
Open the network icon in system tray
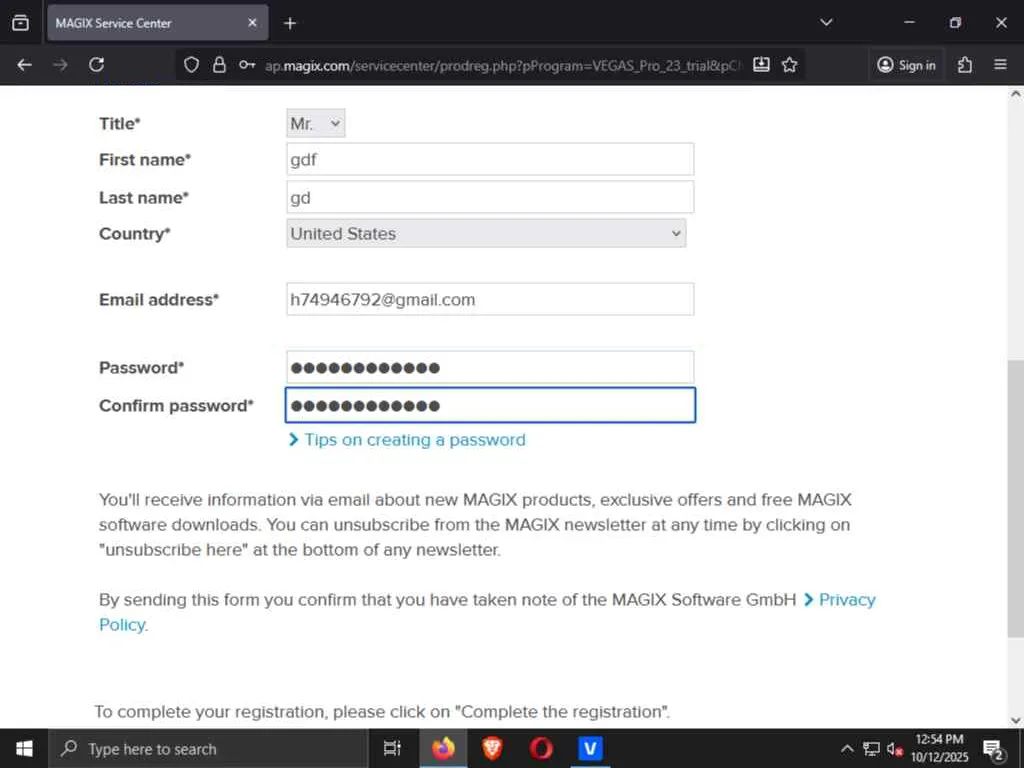pos(871,748)
